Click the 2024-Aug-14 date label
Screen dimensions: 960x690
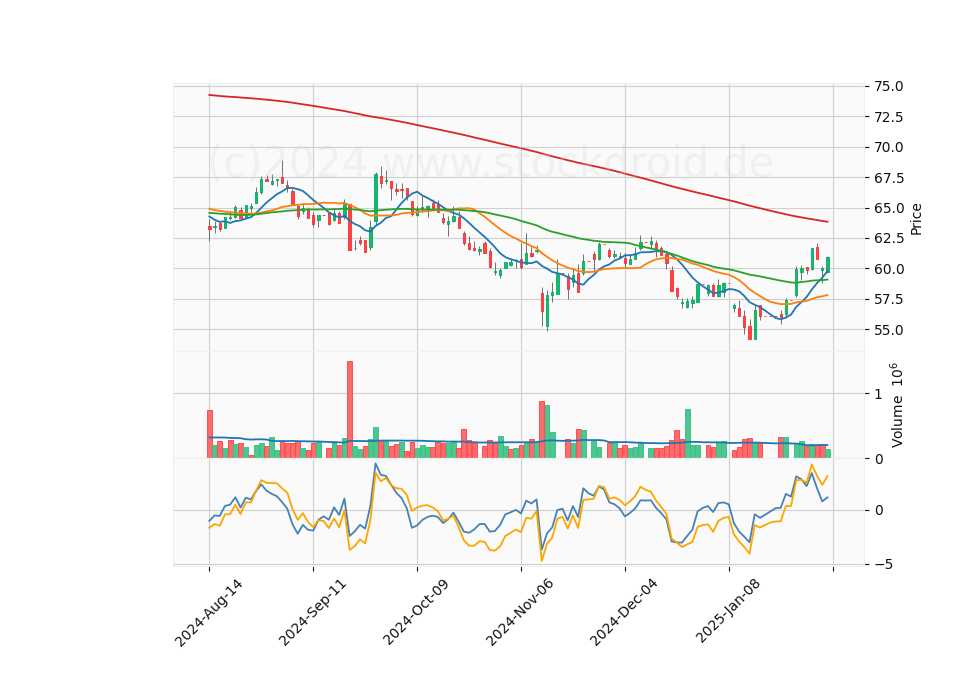[209, 612]
